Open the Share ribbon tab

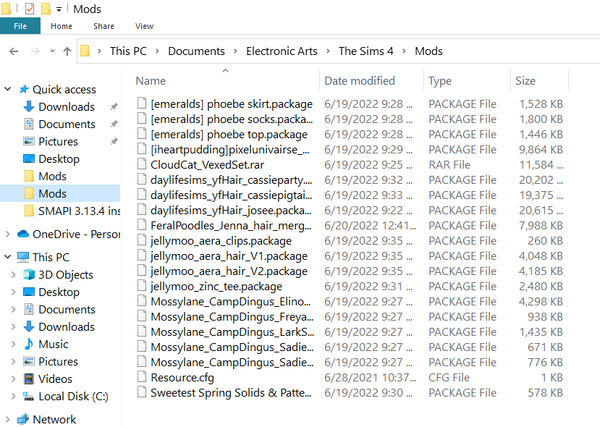[104, 26]
